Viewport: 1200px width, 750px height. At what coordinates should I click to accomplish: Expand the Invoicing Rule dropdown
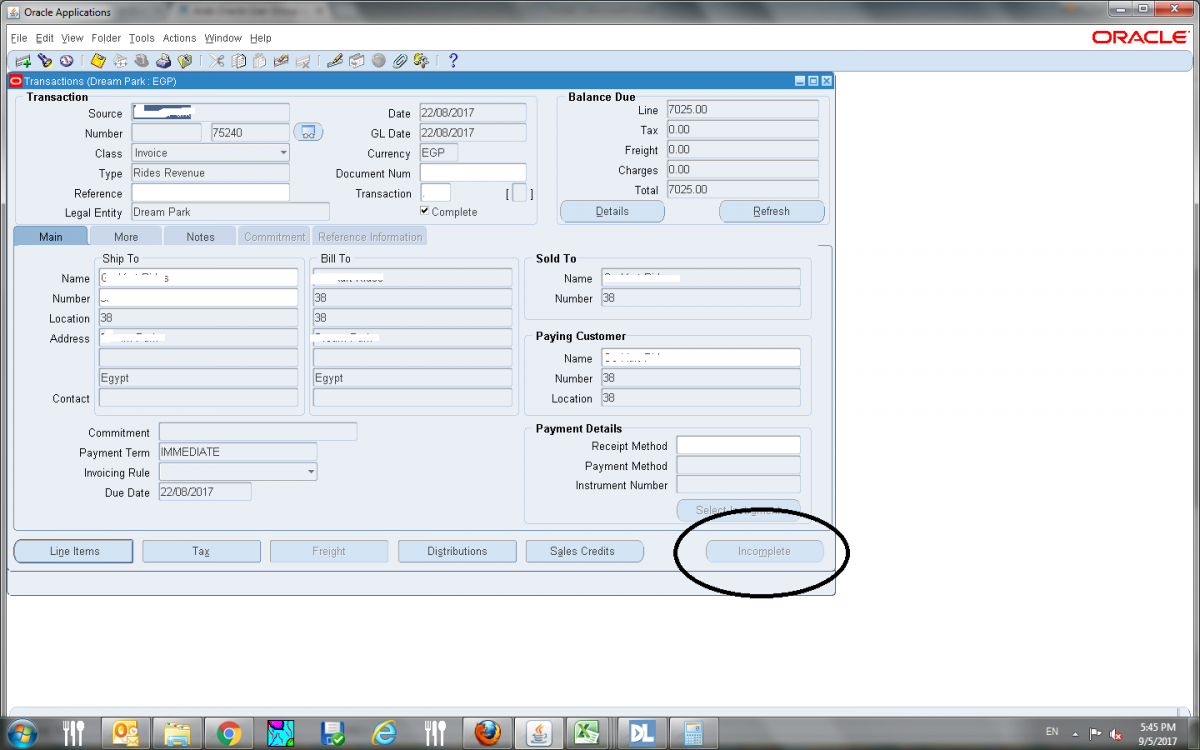tap(311, 472)
